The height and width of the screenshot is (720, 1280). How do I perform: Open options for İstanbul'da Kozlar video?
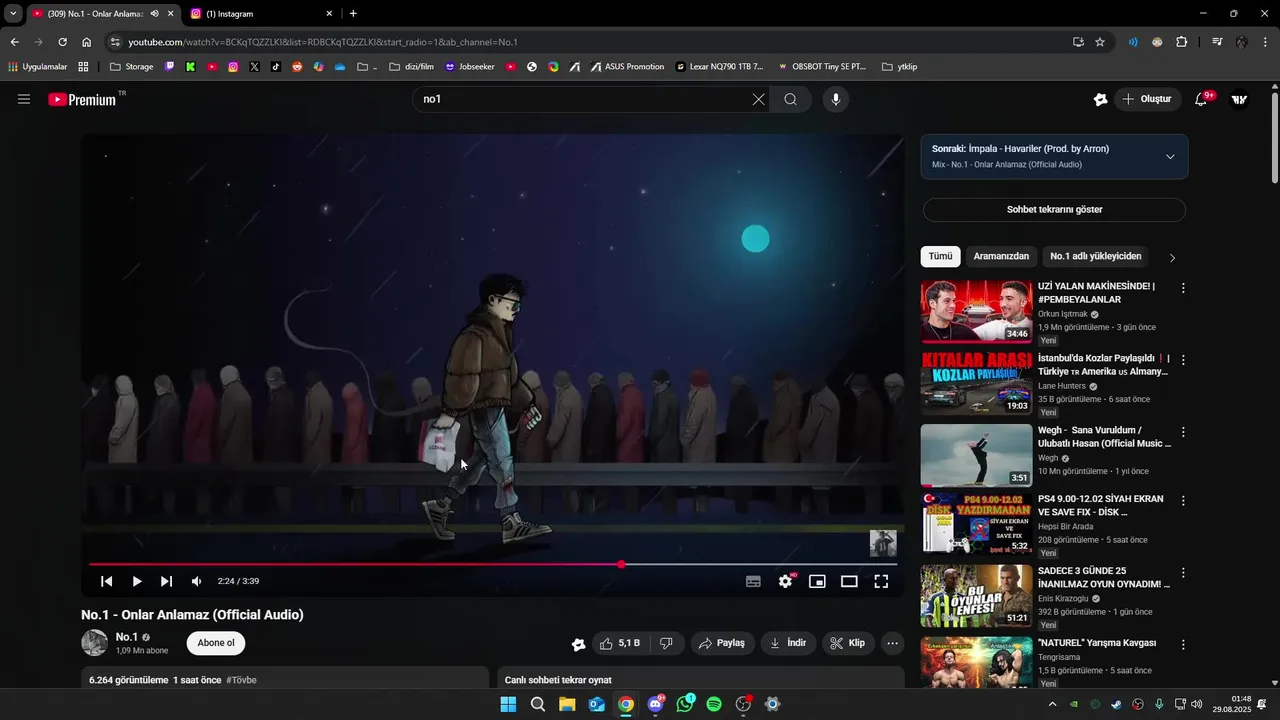pos(1183,360)
